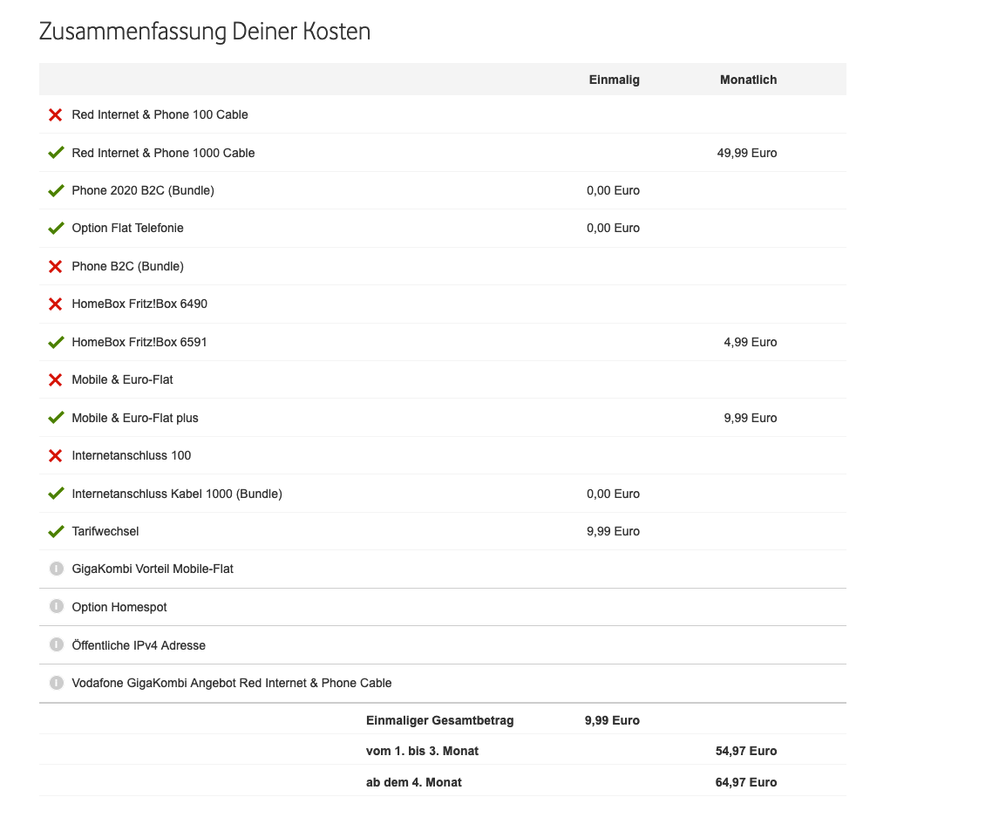Viewport: 999px width, 819px height.
Task: Click green check beside Mobile & Euro-Flat plus
Action: [56, 418]
